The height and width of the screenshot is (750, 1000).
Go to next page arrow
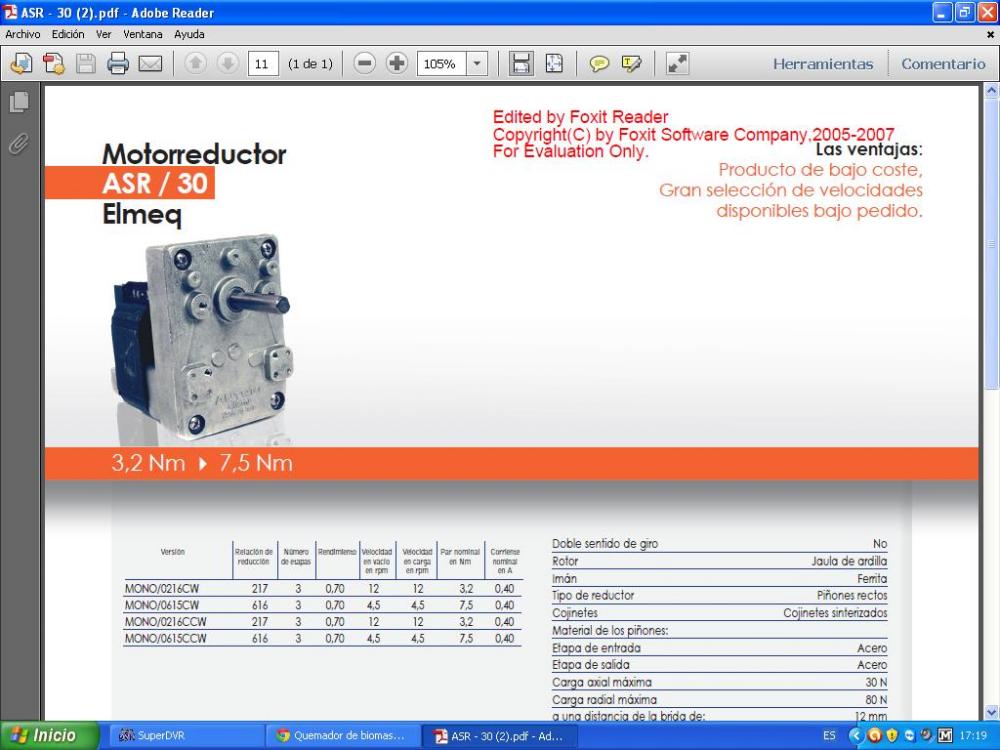(x=228, y=63)
